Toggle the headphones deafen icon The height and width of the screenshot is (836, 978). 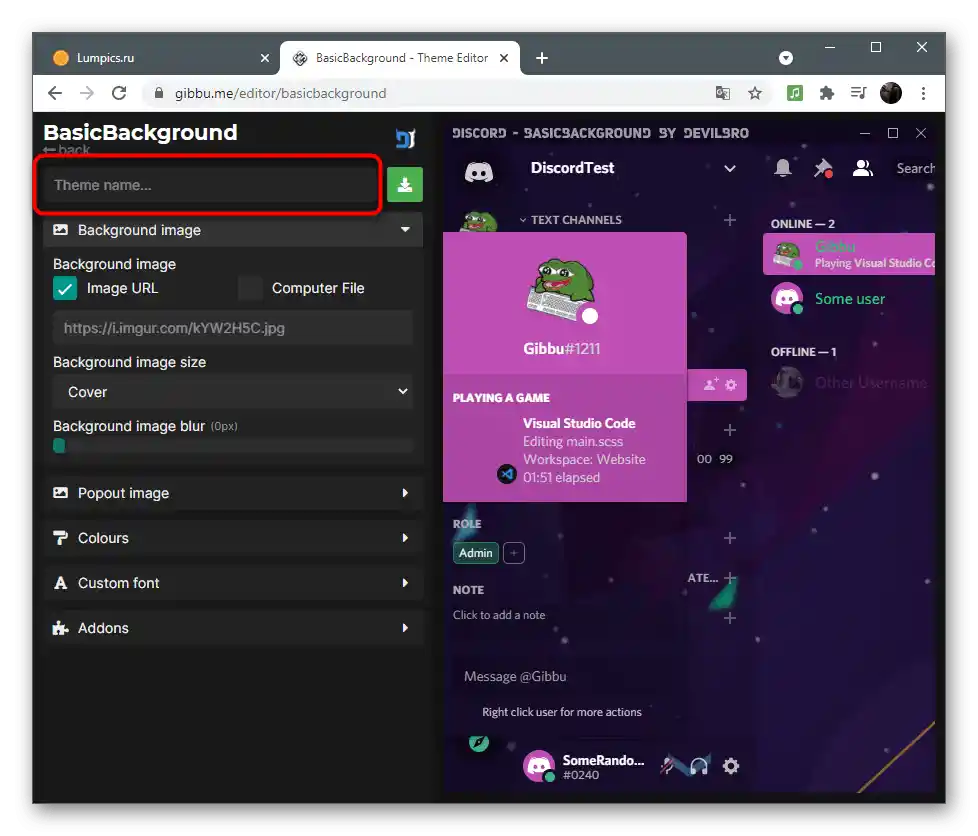pyautogui.click(x=699, y=766)
